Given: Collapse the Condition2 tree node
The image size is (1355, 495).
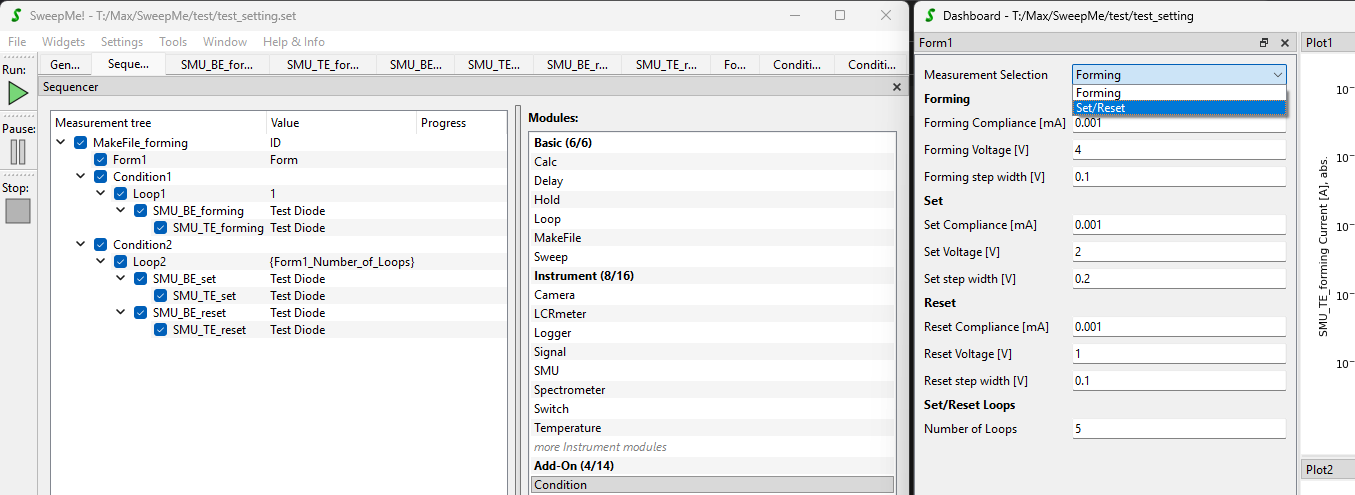Looking at the screenshot, I should tap(81, 245).
